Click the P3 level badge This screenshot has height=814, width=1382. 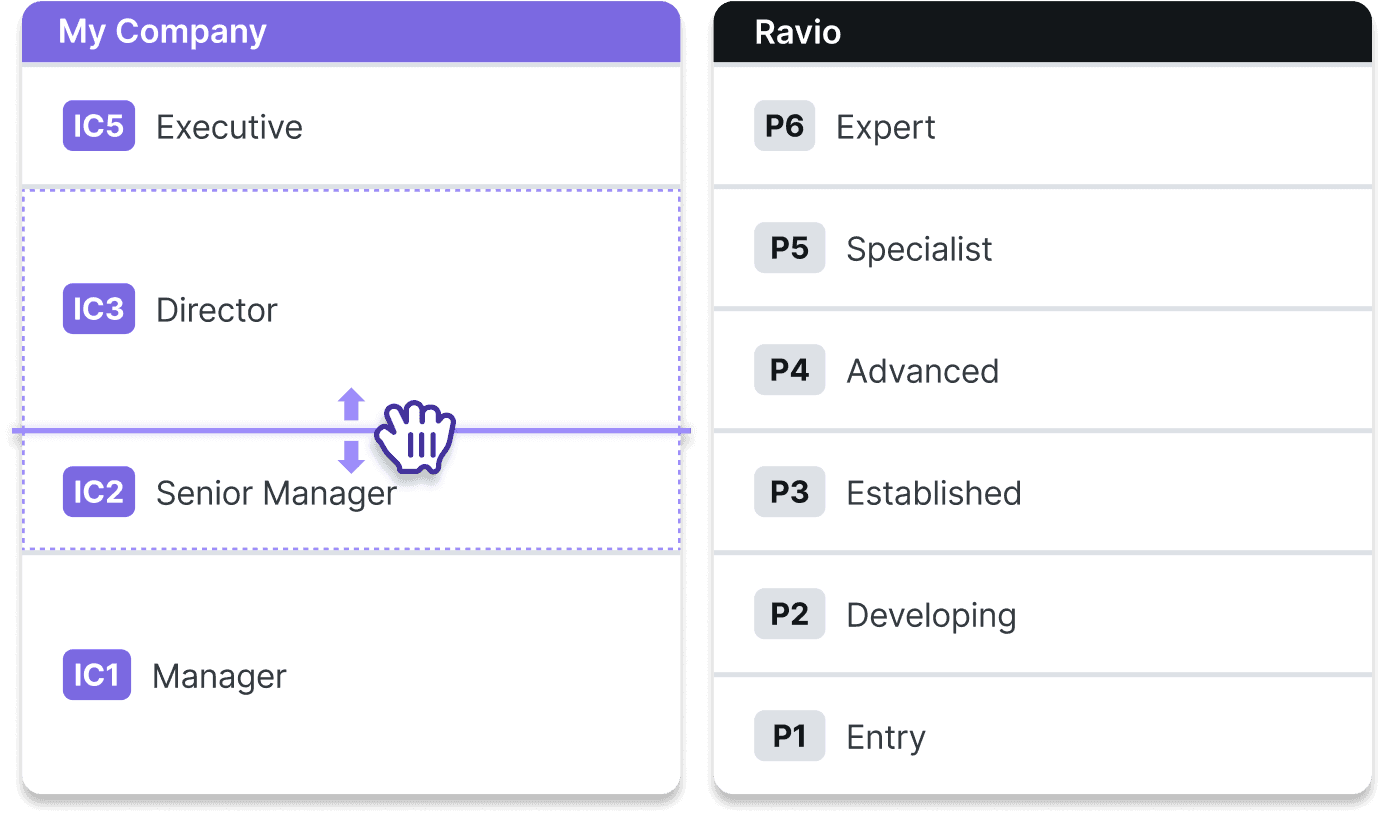(789, 492)
